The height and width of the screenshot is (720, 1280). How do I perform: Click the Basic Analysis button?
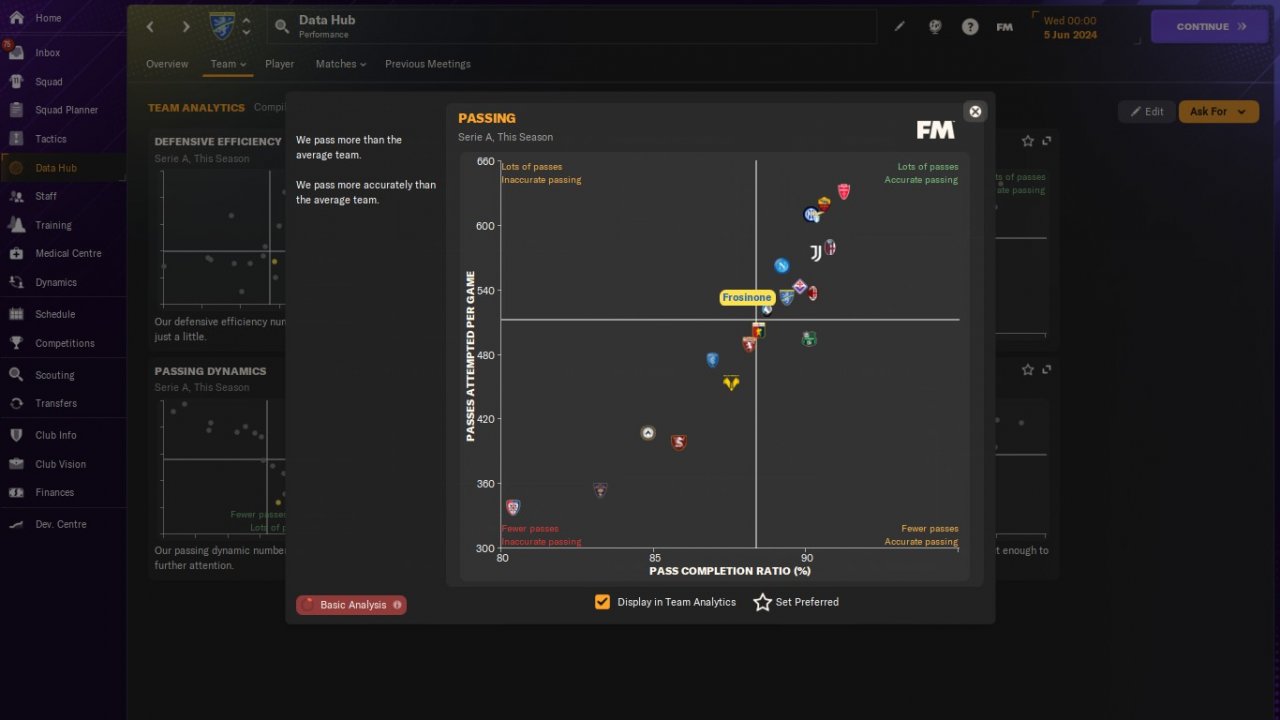coord(351,605)
